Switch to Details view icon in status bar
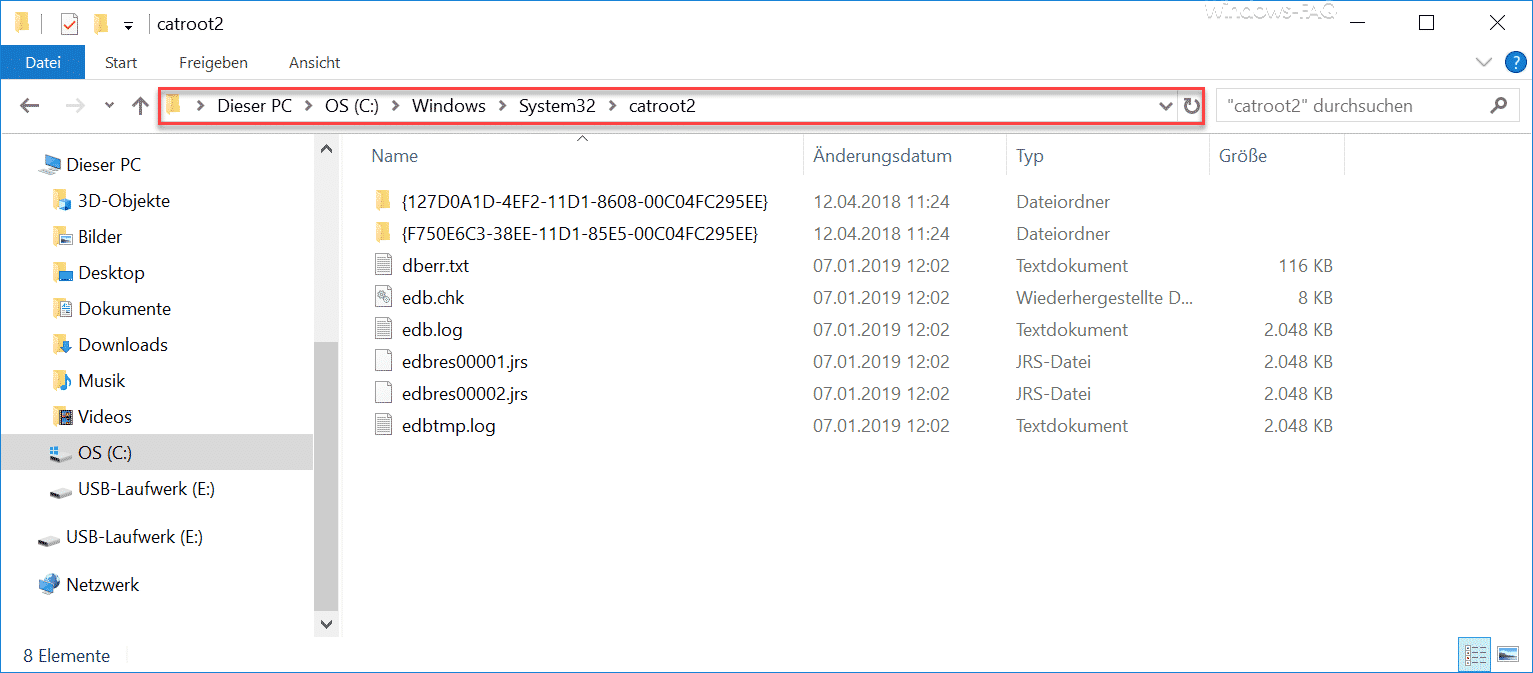The width and height of the screenshot is (1533, 673). (x=1475, y=655)
